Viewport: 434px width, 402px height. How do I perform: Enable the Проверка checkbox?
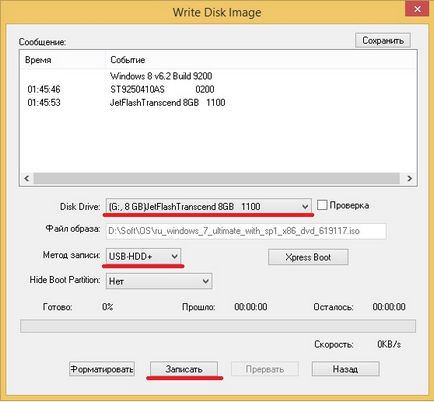[322, 205]
